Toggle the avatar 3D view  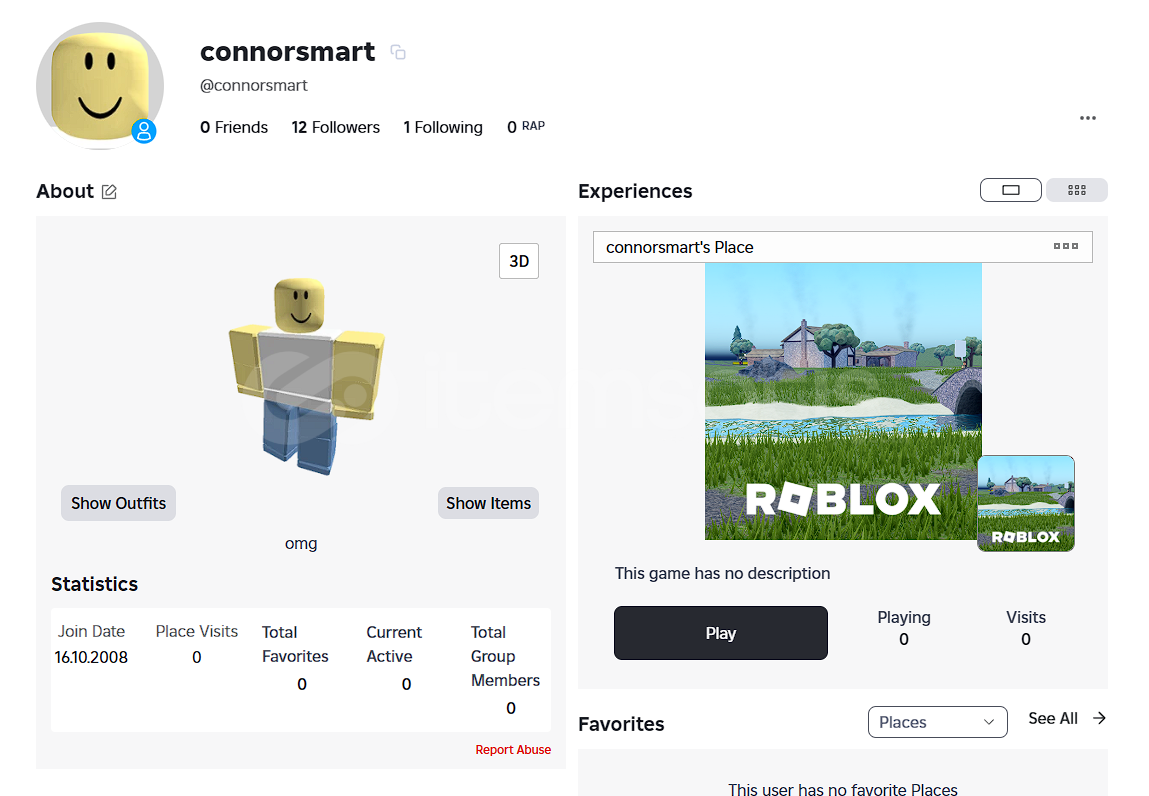tap(519, 261)
